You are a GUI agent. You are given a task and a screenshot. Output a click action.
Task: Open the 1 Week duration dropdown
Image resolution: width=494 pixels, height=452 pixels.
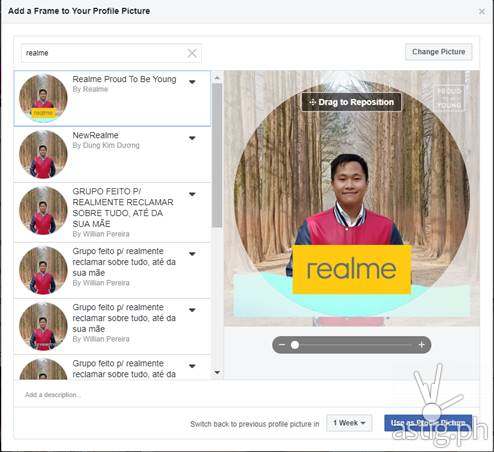[x=349, y=423]
